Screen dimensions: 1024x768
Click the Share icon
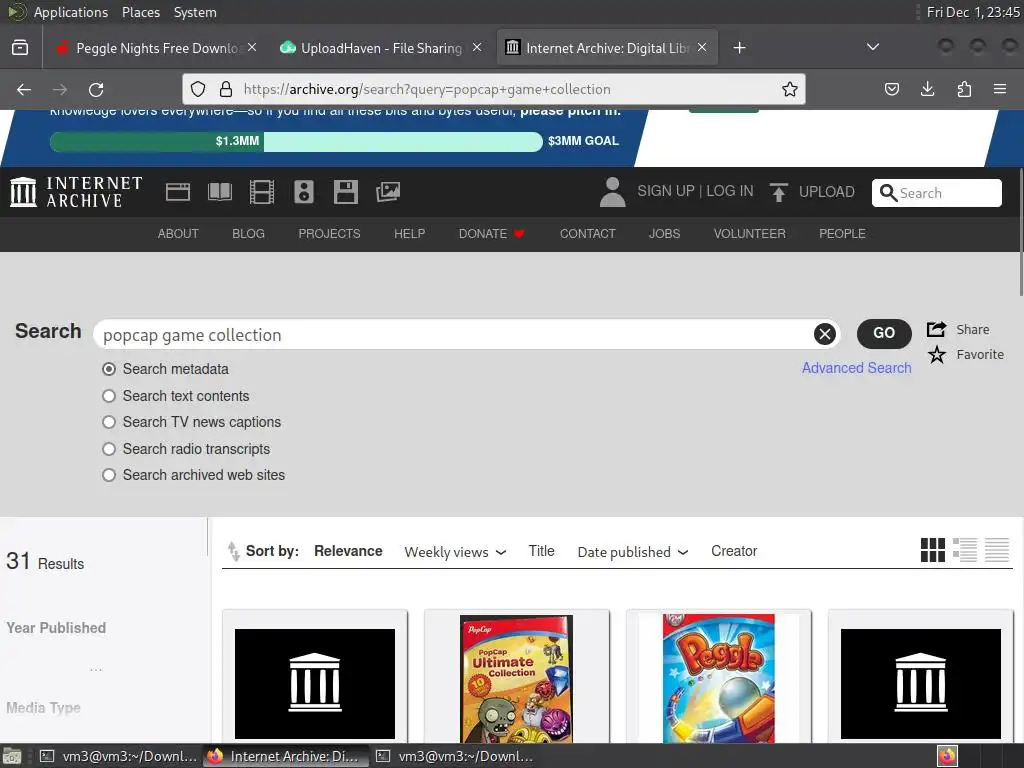[936, 329]
